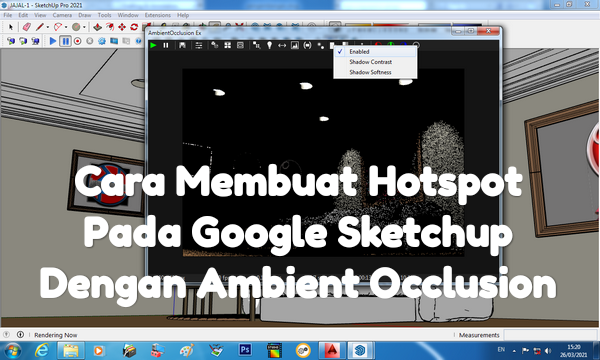This screenshot has width=600, height=360.
Task: Select the Arc drawing tool
Action: click(58, 27)
